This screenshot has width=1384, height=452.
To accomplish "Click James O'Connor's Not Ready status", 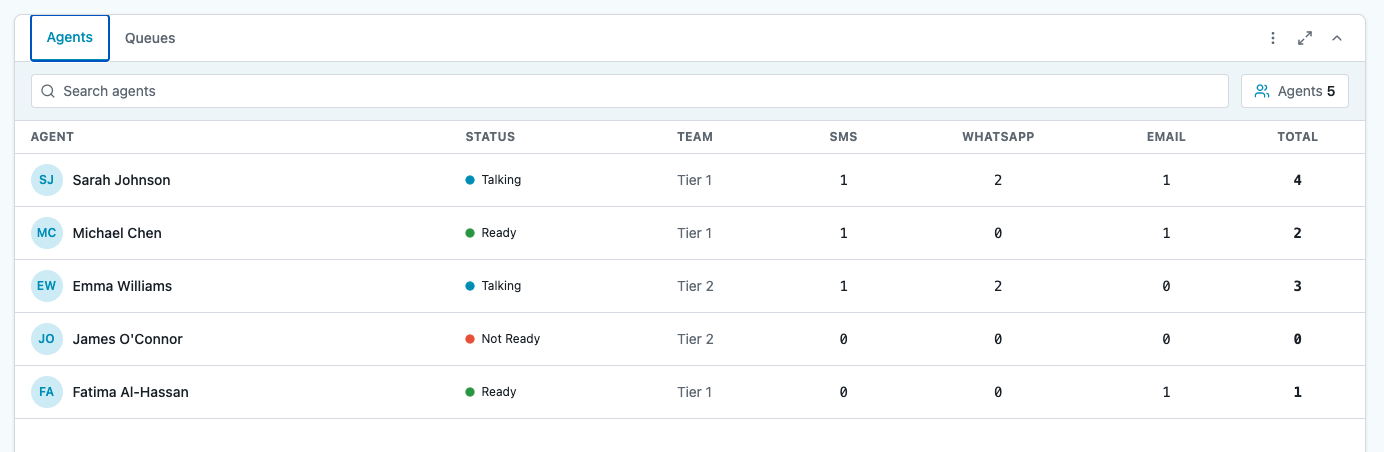I will [503, 339].
